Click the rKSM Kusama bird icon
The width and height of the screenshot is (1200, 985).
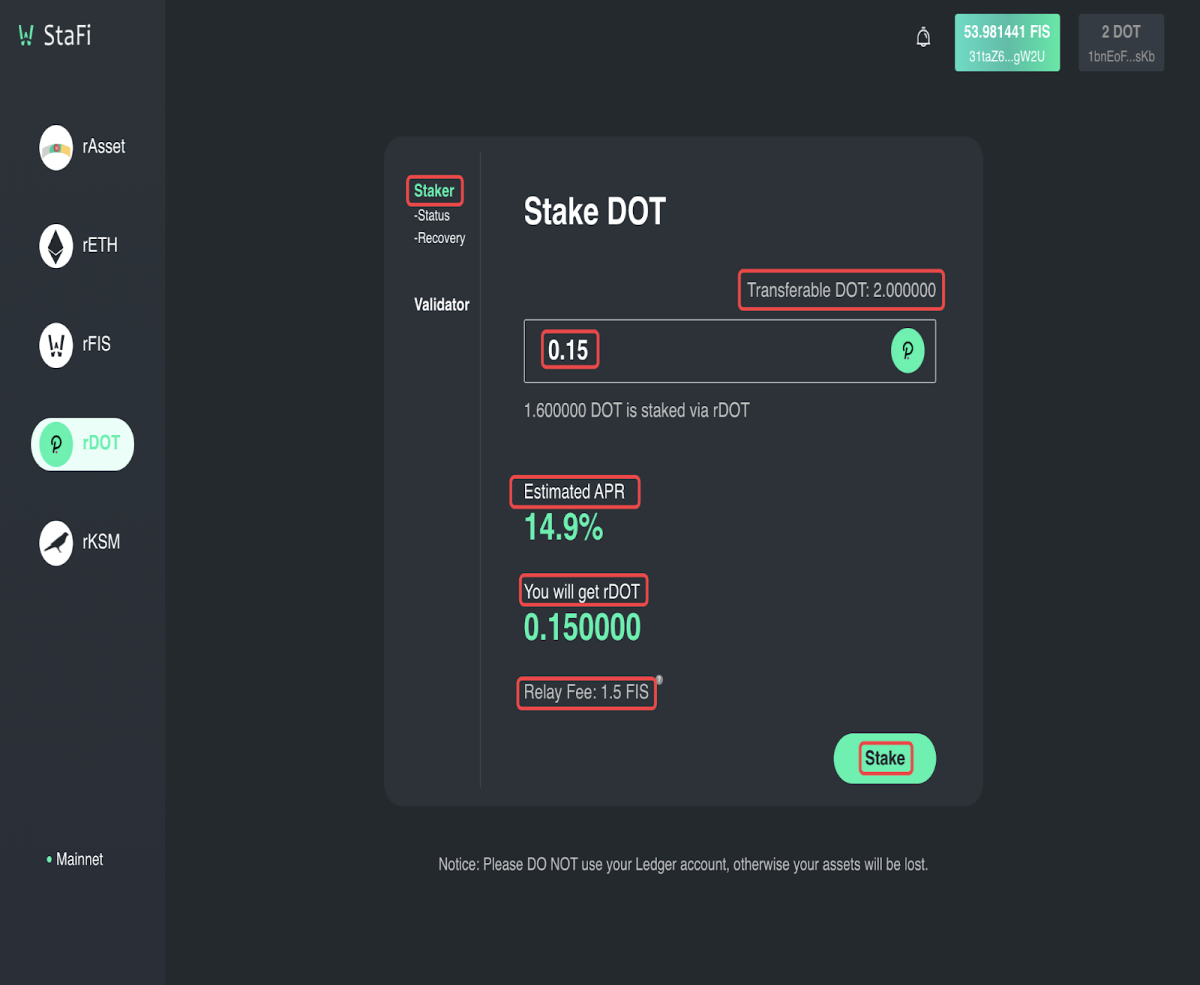56,543
